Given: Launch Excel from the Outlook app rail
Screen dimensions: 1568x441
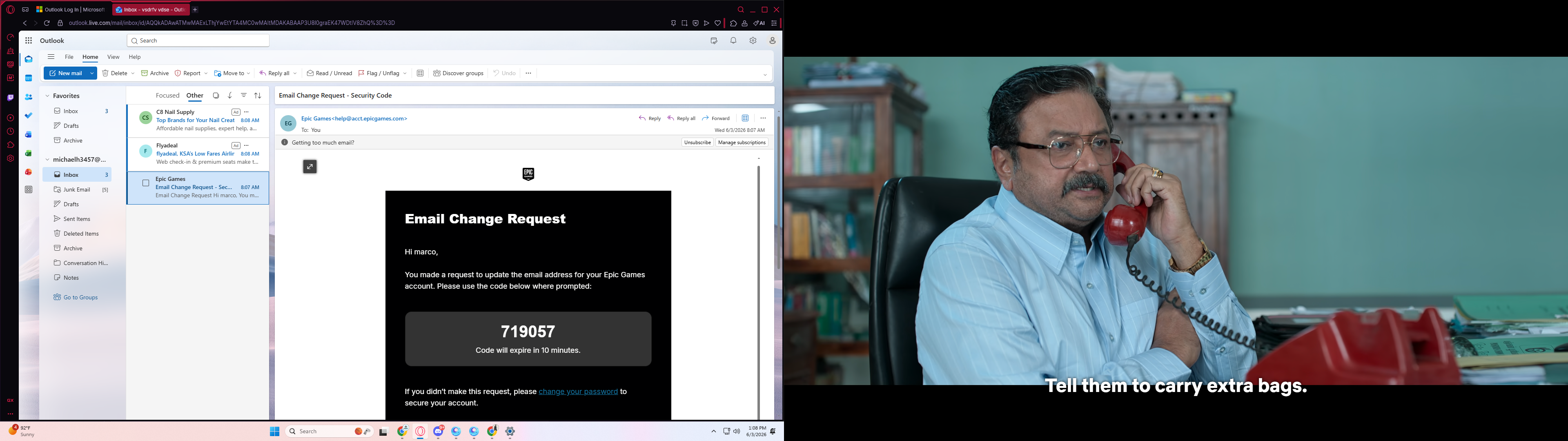Looking at the screenshot, I should (x=29, y=154).
